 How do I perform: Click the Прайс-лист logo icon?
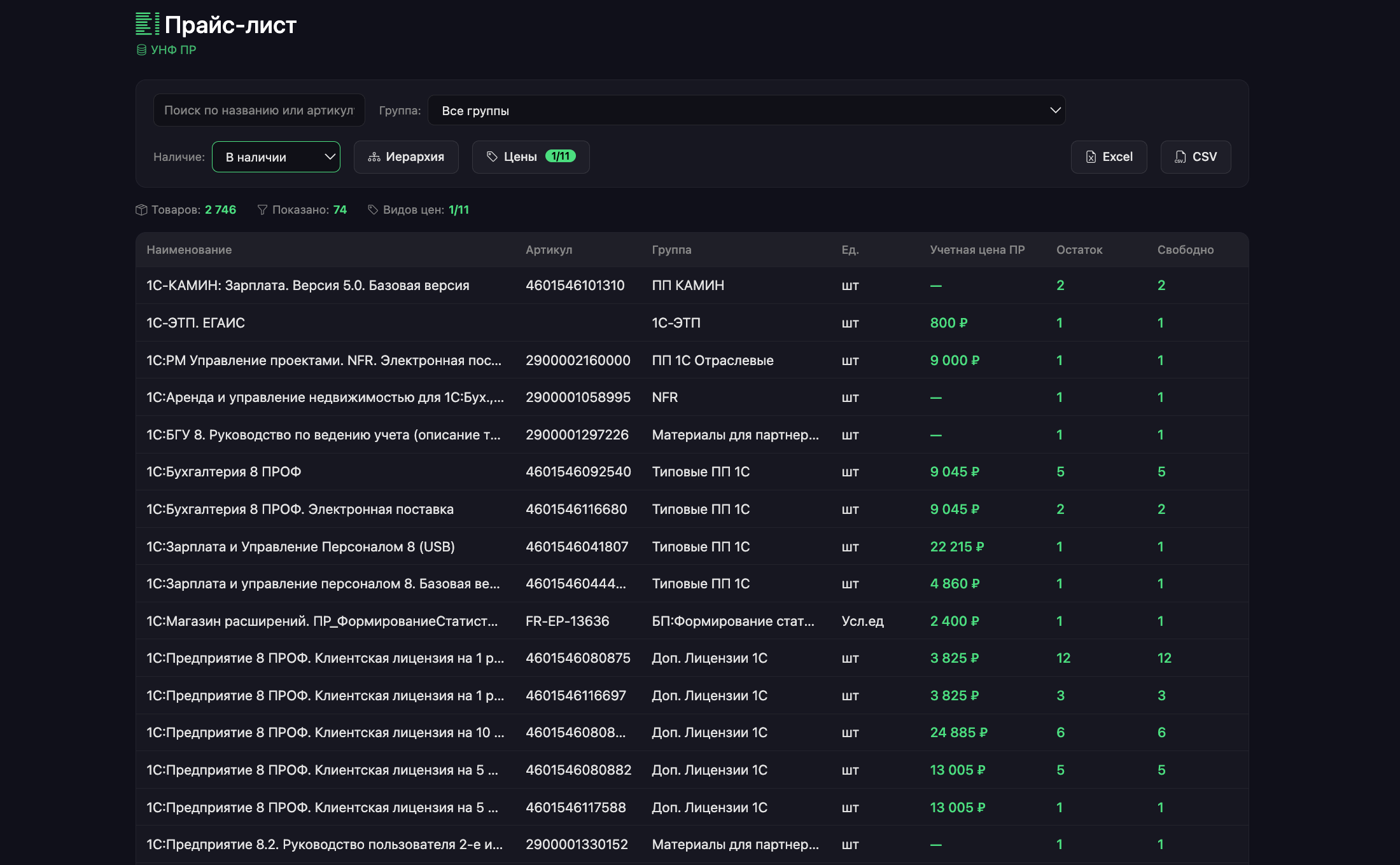click(147, 24)
